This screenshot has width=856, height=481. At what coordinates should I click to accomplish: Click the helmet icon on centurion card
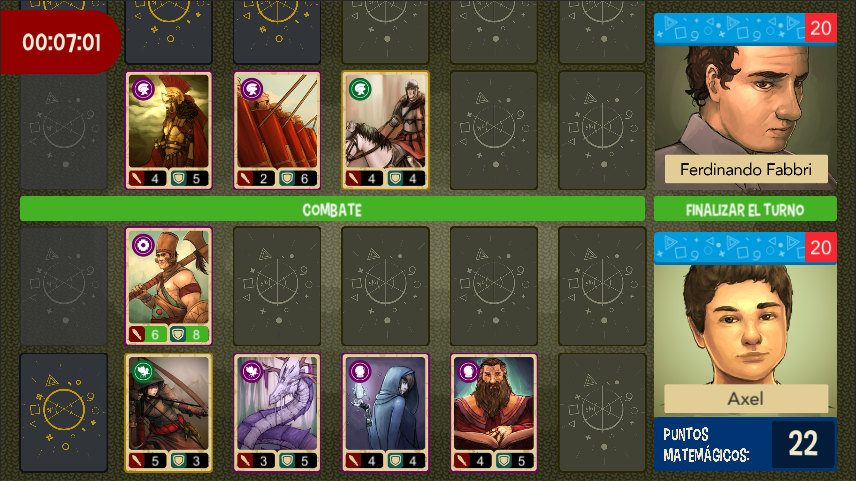tap(144, 89)
